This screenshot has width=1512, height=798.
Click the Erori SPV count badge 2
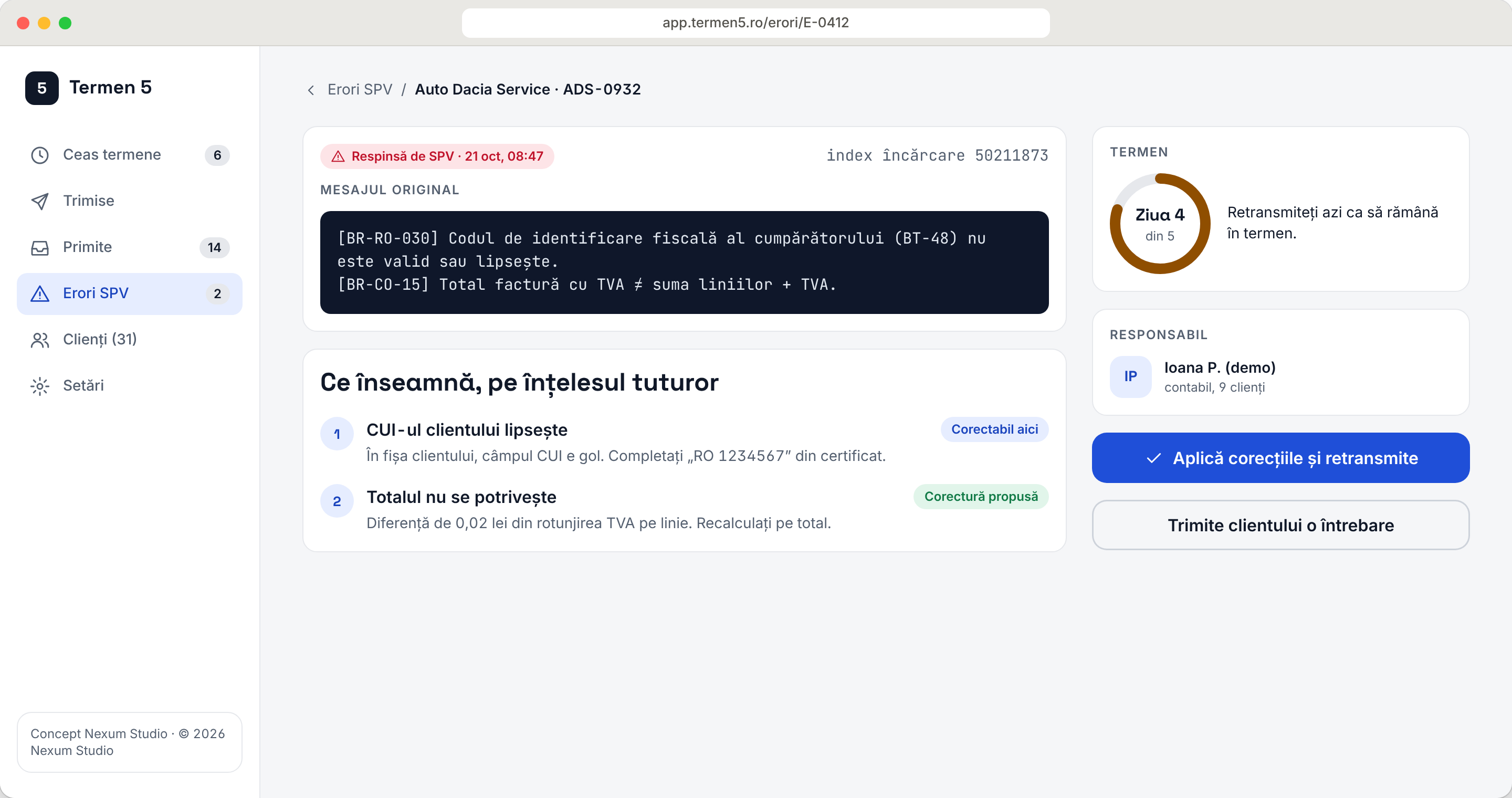217,294
